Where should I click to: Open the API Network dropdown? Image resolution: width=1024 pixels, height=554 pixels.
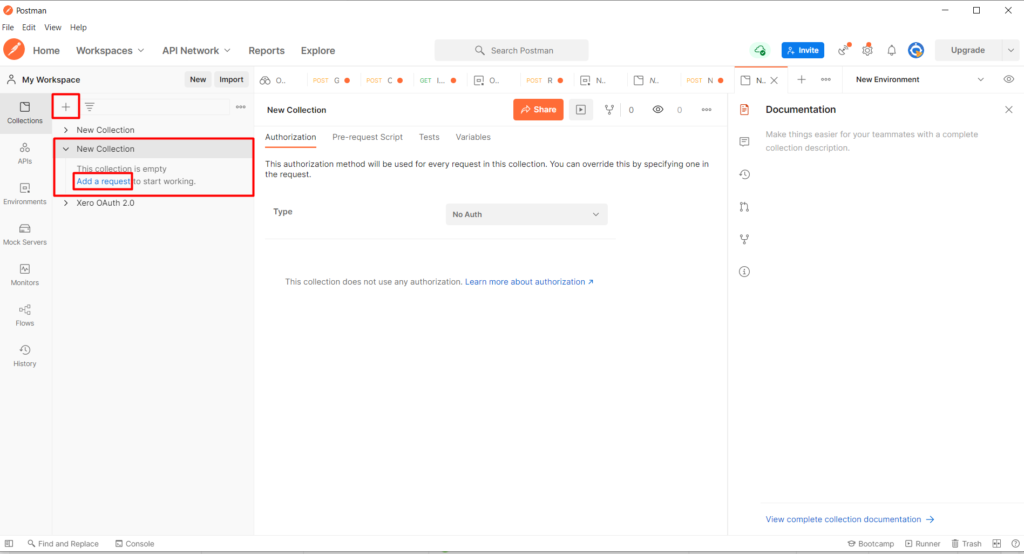(x=196, y=50)
